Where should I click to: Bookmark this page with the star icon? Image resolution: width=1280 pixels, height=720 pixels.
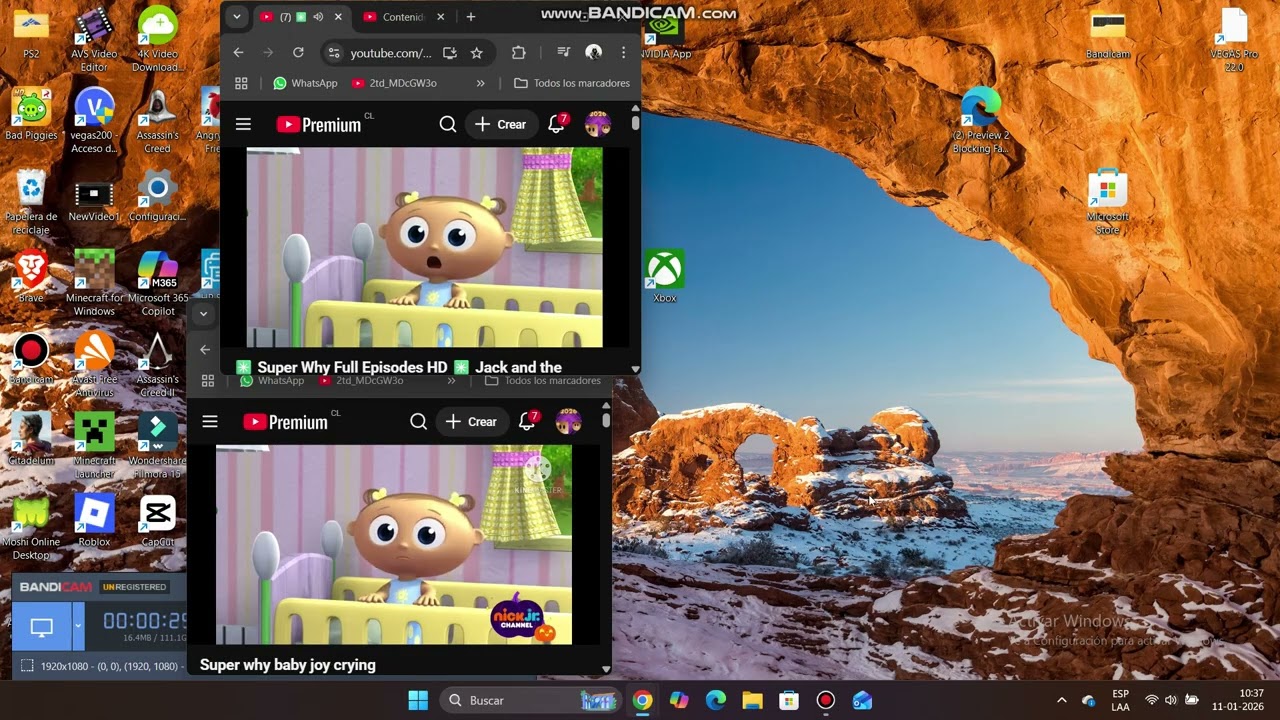coord(477,53)
